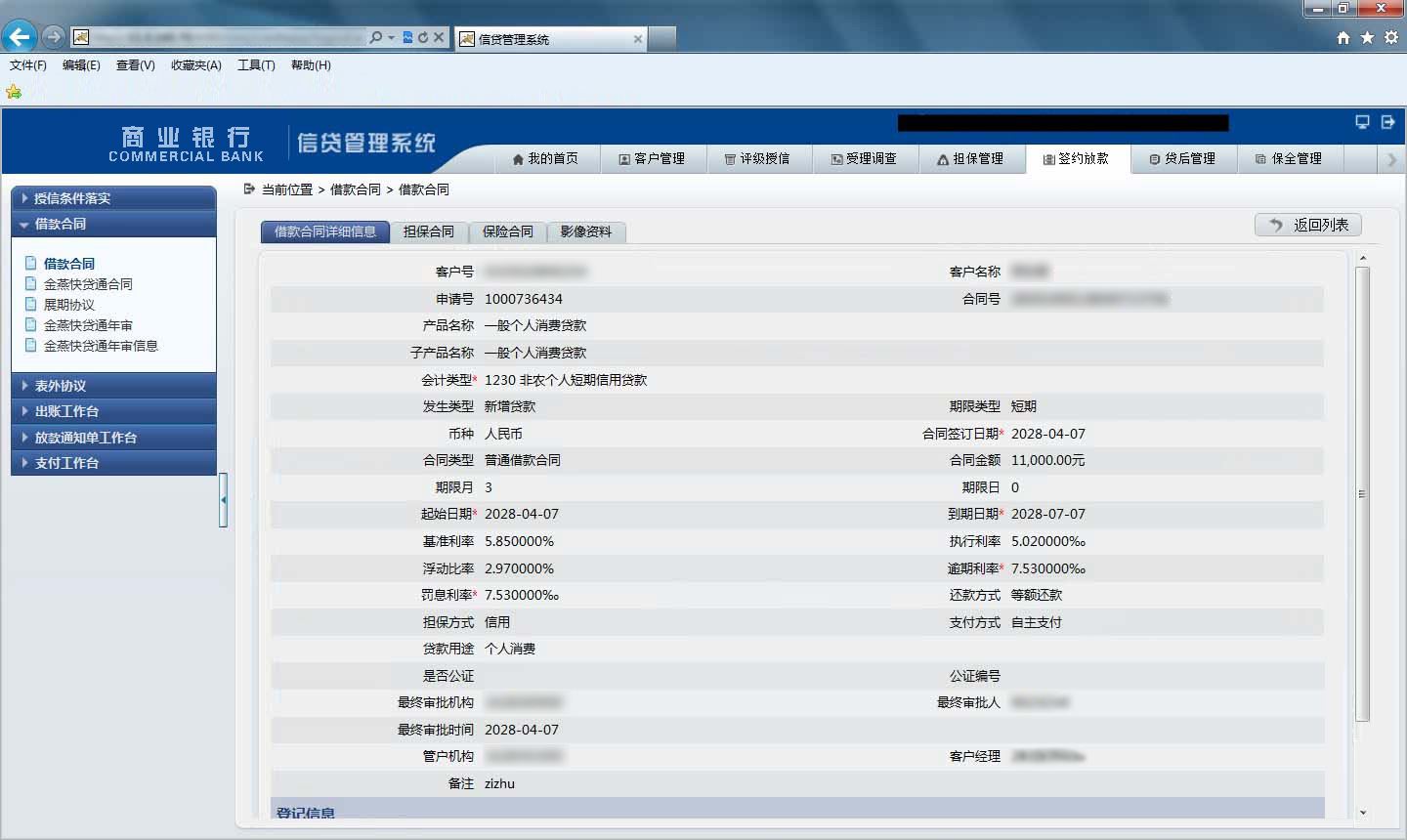Expand the 表外协议 sidebar section
Screen dimensions: 1407x840
click(113, 386)
